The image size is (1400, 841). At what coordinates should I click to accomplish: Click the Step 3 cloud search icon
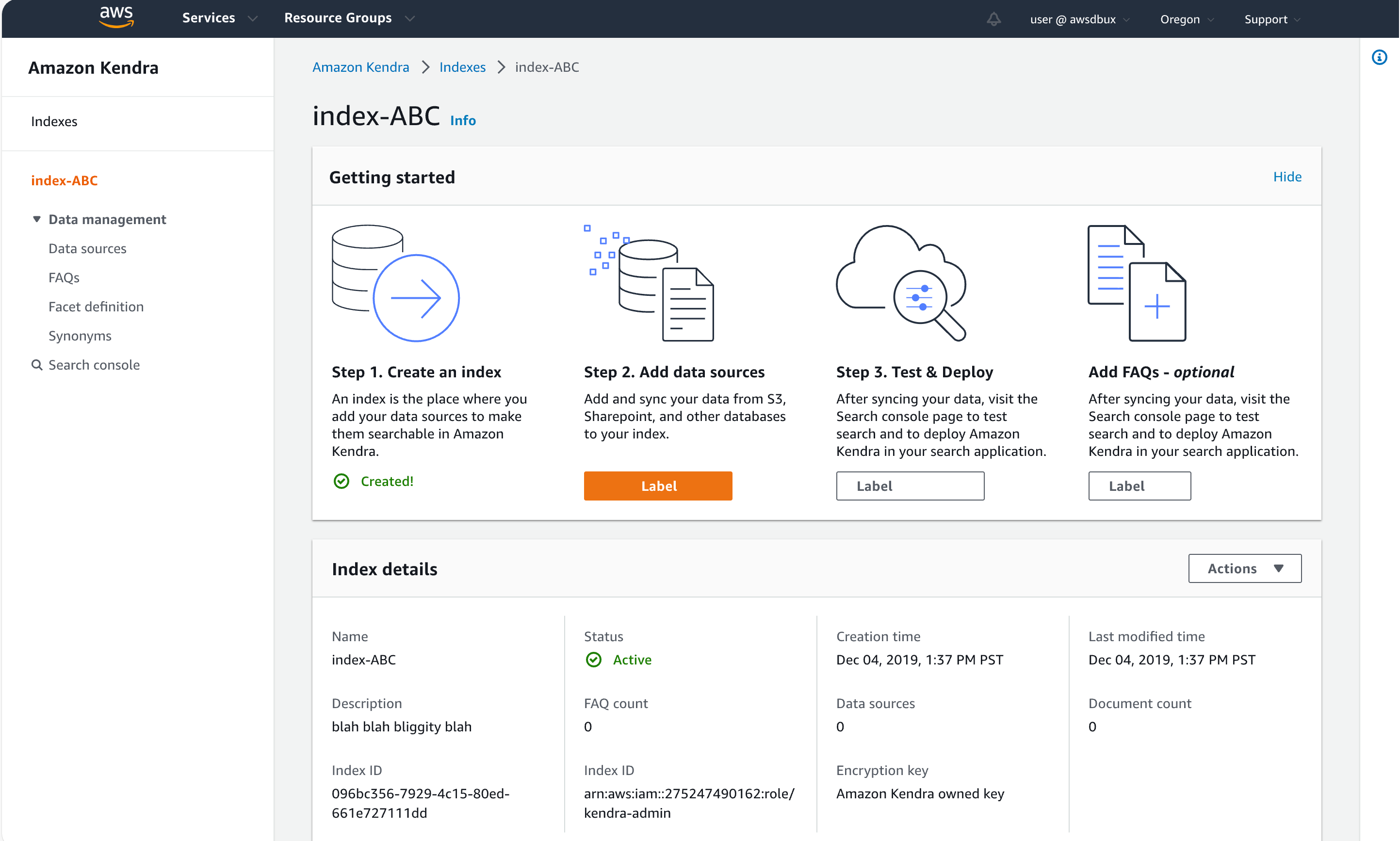(x=901, y=283)
